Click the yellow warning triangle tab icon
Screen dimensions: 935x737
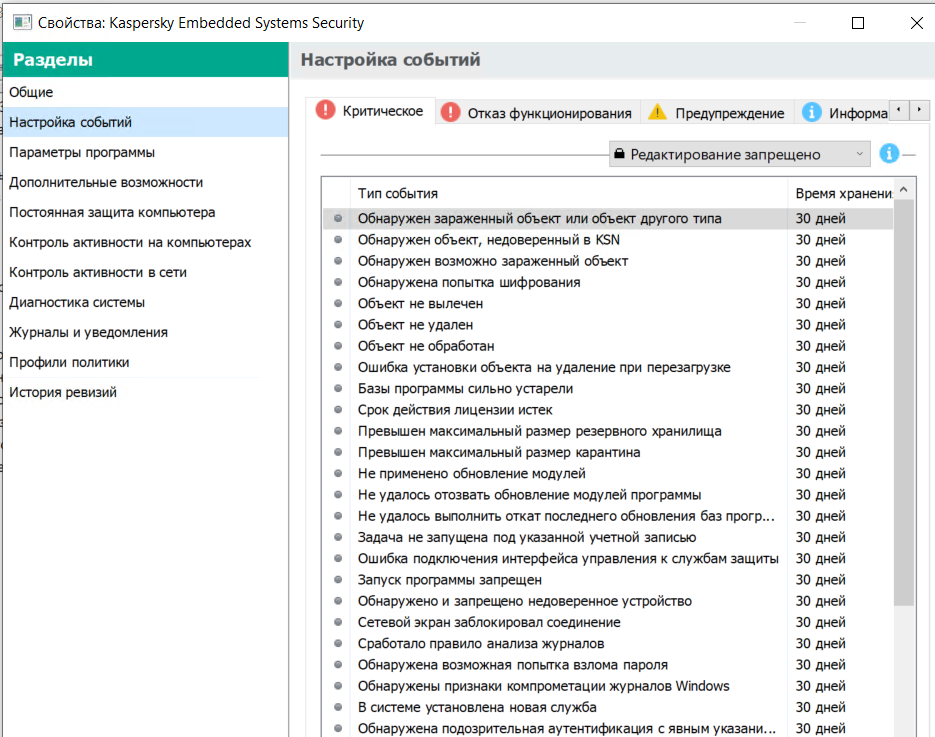click(x=657, y=112)
